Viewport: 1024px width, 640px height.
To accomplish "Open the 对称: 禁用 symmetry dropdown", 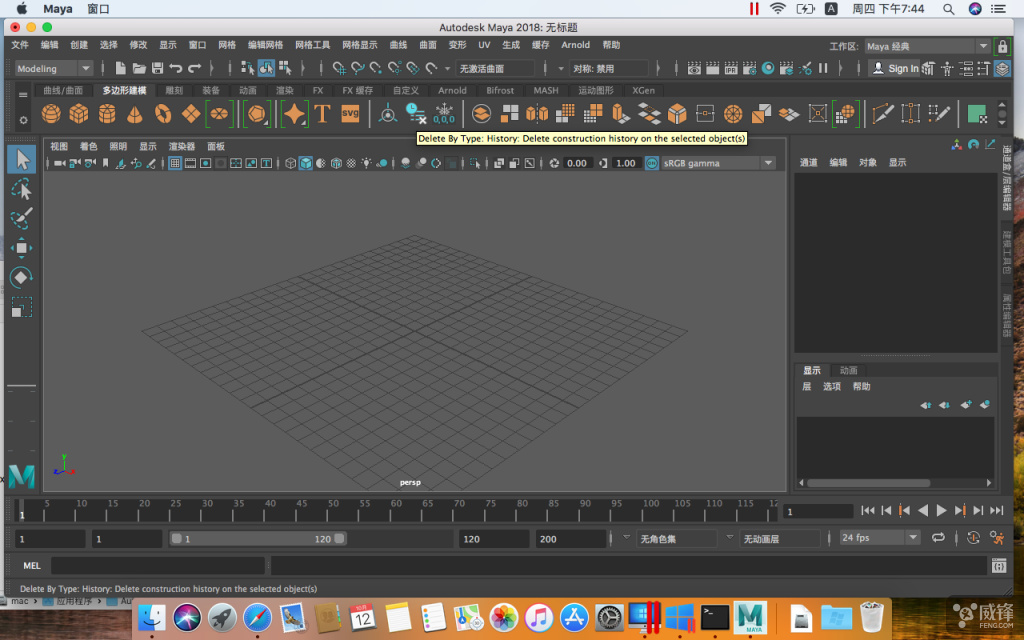I will (x=609, y=69).
